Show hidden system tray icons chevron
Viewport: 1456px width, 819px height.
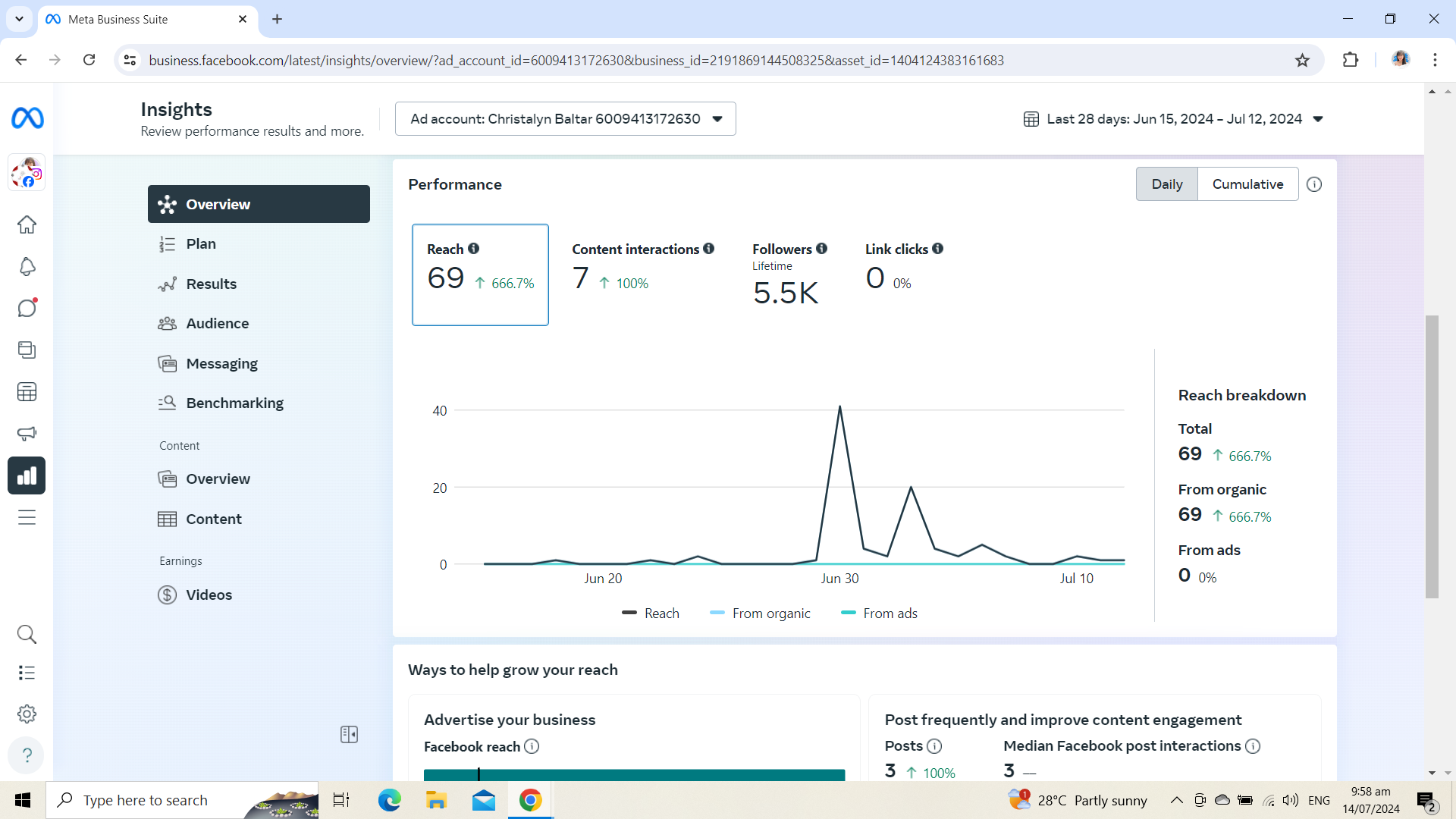[x=1176, y=800]
